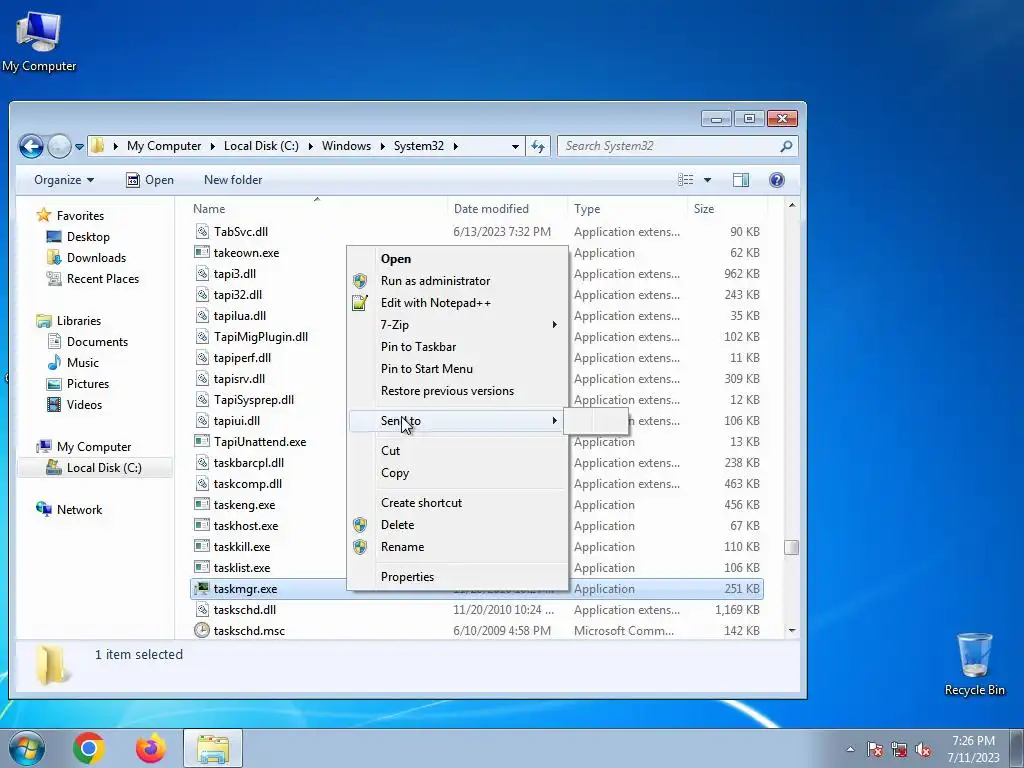Sort by the Type column header
1024x768 pixels.
tap(628, 209)
